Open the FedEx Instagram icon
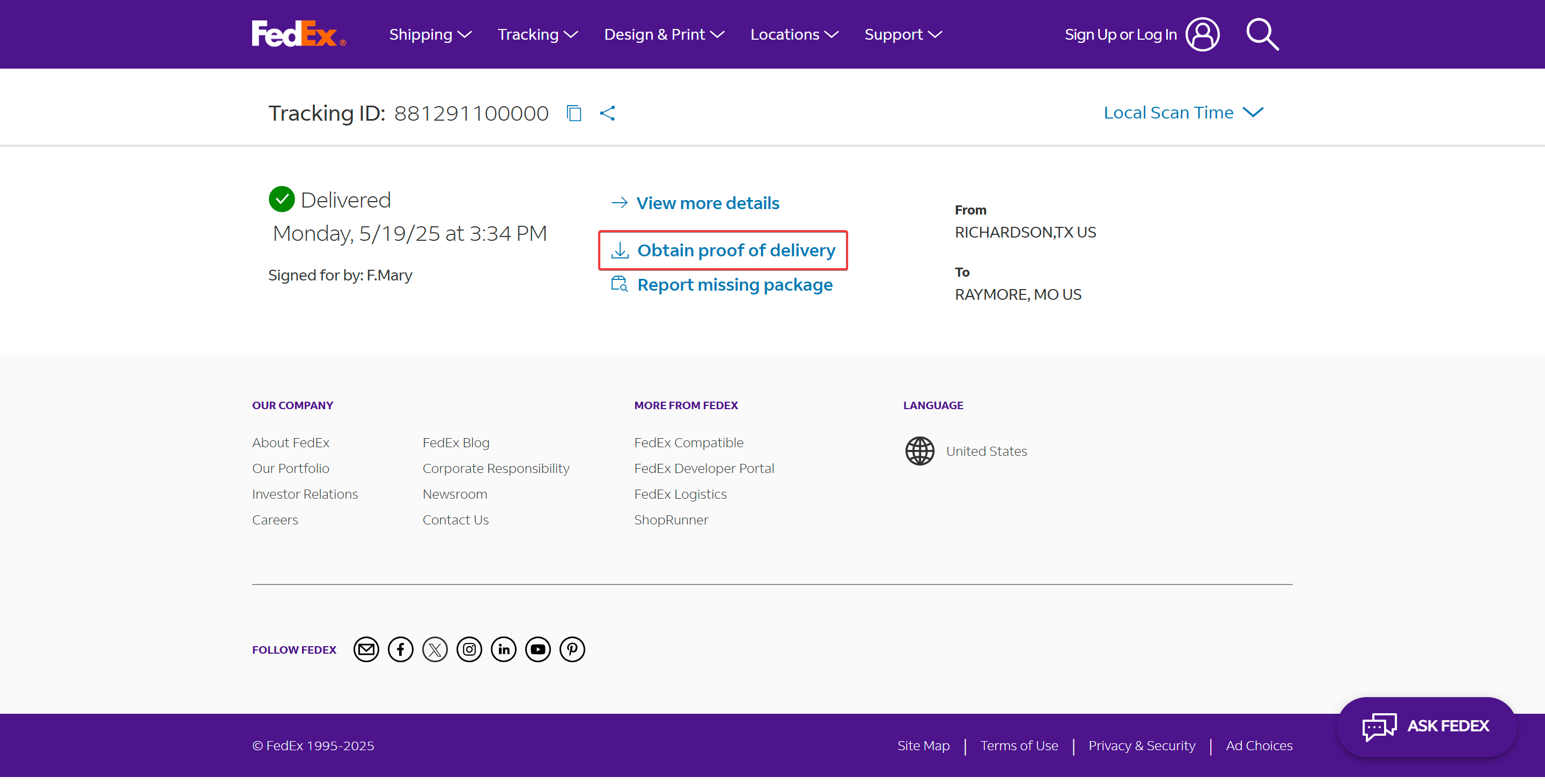Image resolution: width=1545 pixels, height=784 pixels. (x=469, y=649)
